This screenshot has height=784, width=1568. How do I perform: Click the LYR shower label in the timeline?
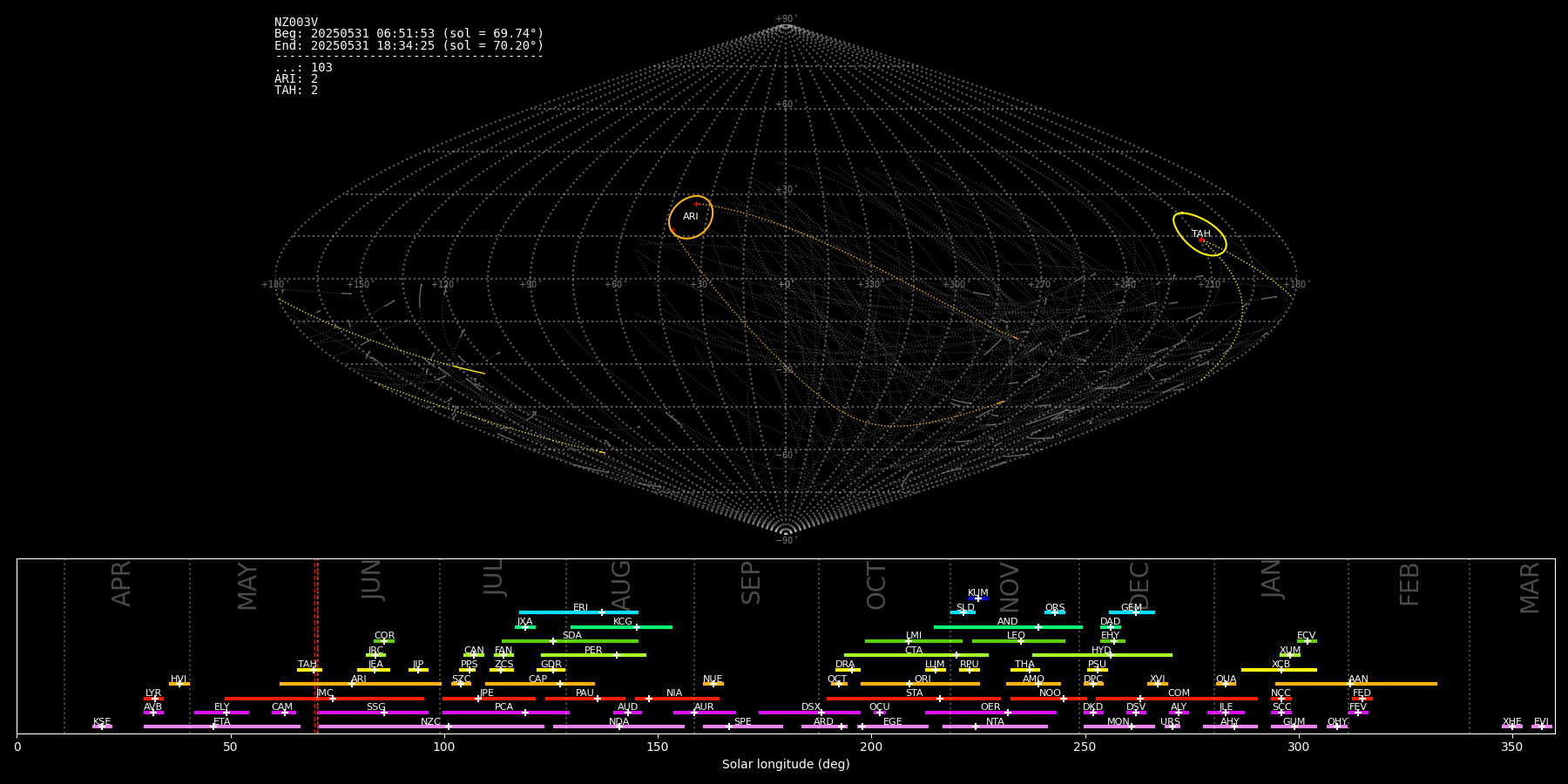[x=153, y=693]
